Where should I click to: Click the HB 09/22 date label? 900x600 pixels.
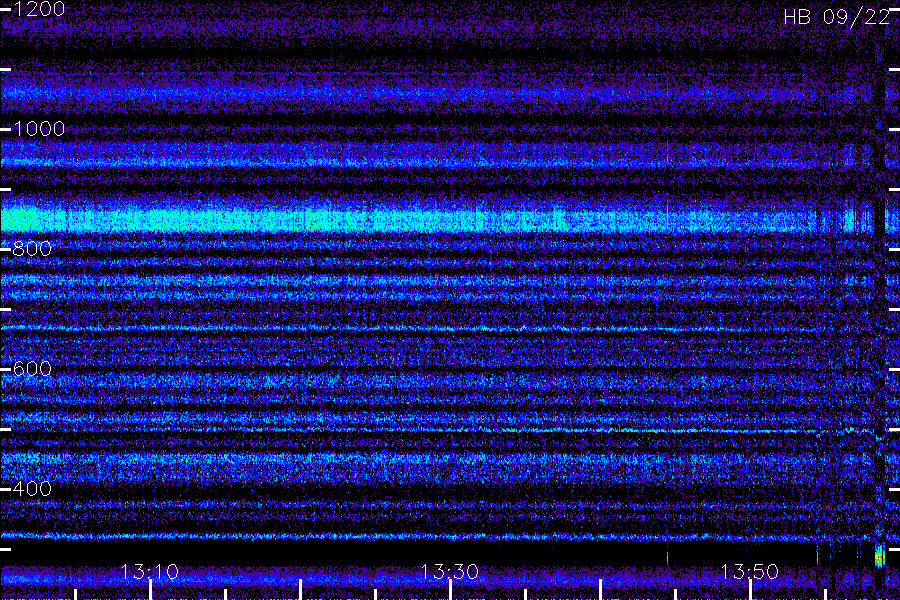coord(837,17)
